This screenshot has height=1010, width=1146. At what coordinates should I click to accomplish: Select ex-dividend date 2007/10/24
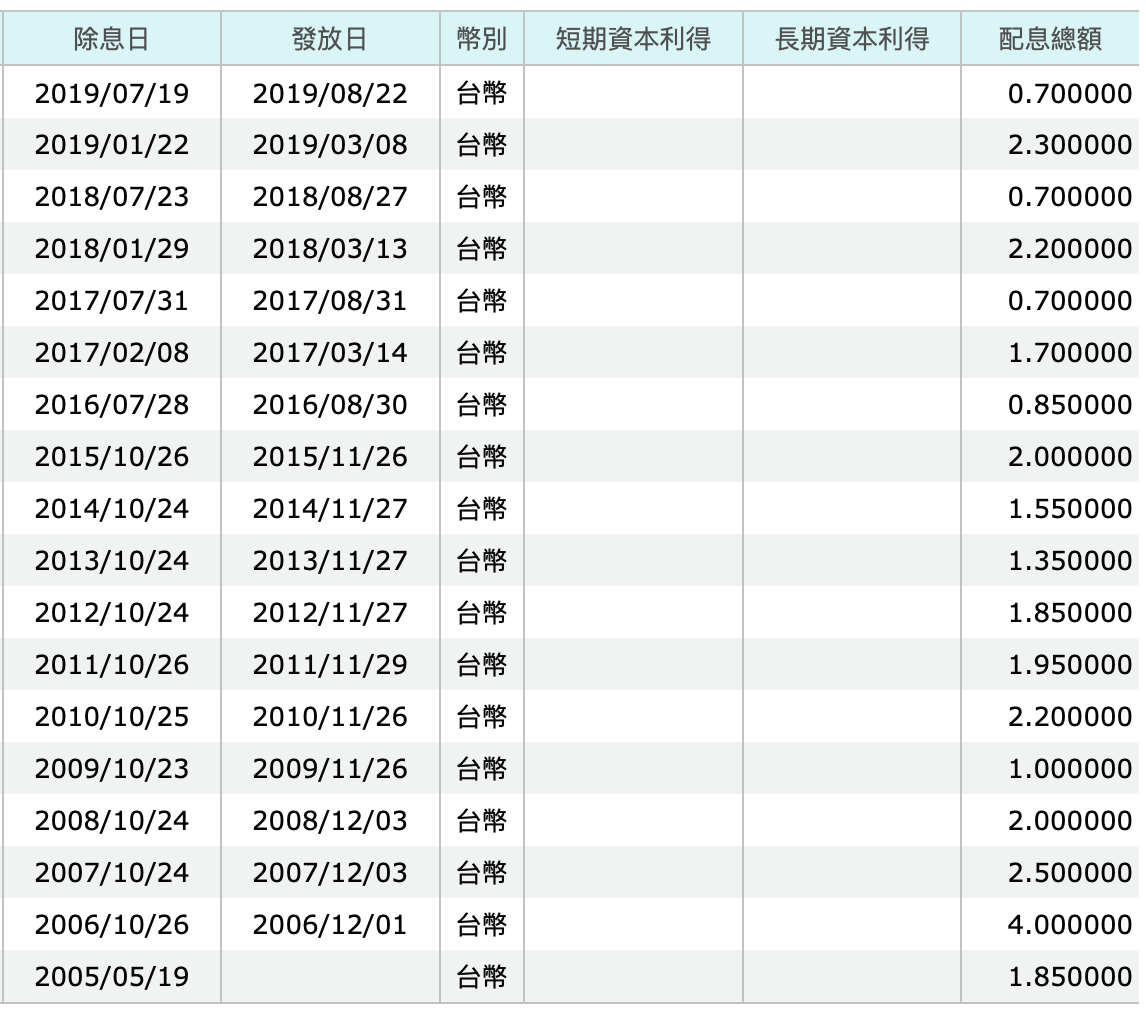click(112, 872)
